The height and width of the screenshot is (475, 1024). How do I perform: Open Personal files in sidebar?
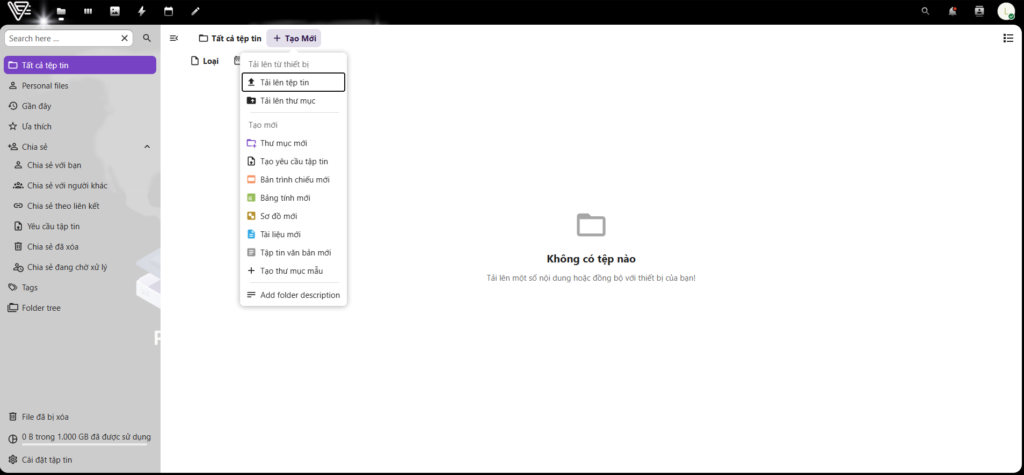point(80,86)
